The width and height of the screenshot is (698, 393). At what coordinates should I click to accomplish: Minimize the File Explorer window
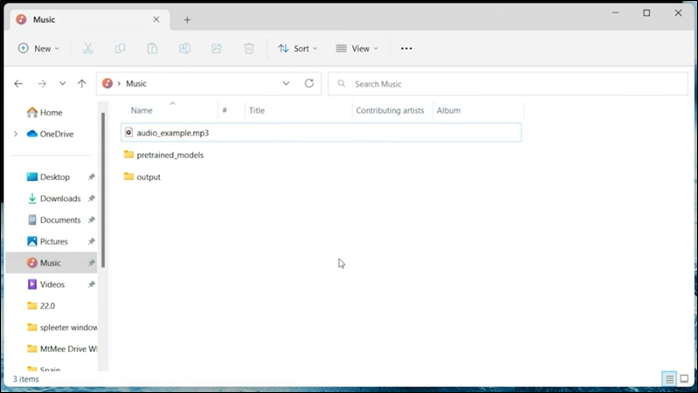615,13
